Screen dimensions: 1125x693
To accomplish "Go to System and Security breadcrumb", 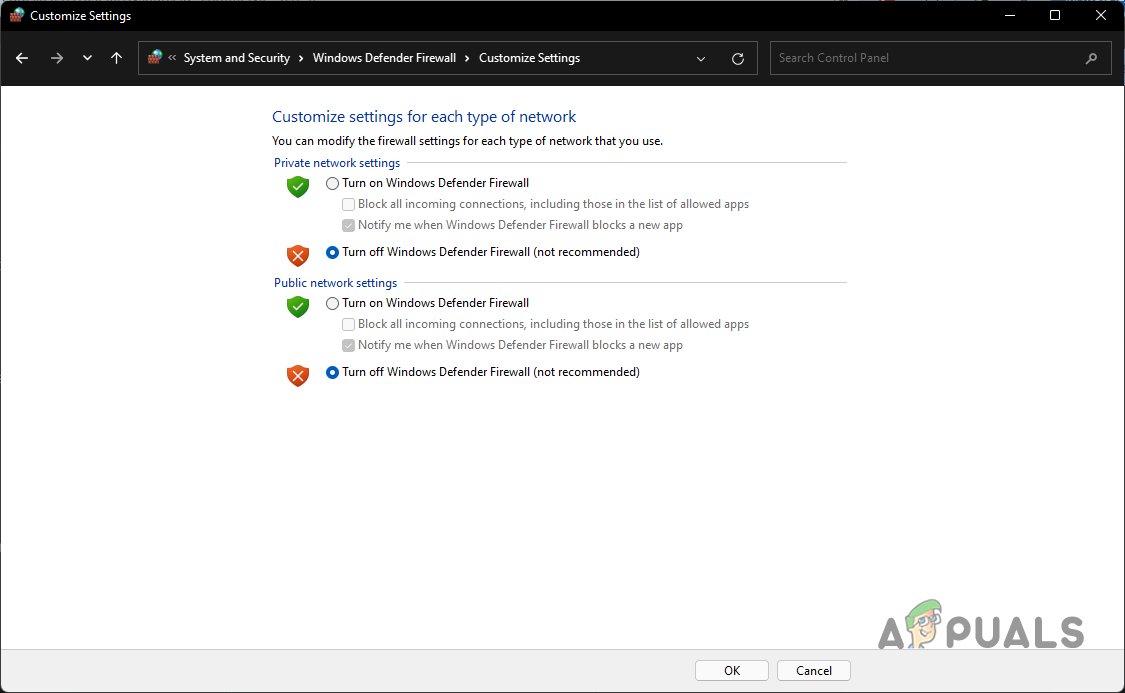I will pos(236,58).
